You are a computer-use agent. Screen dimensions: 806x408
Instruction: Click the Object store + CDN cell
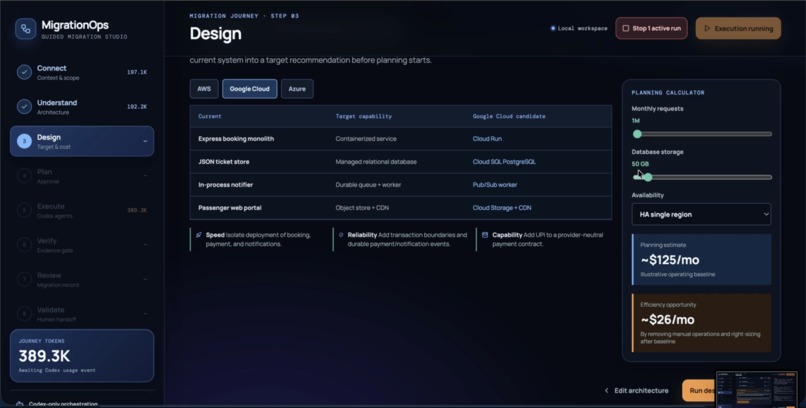[x=362, y=208]
